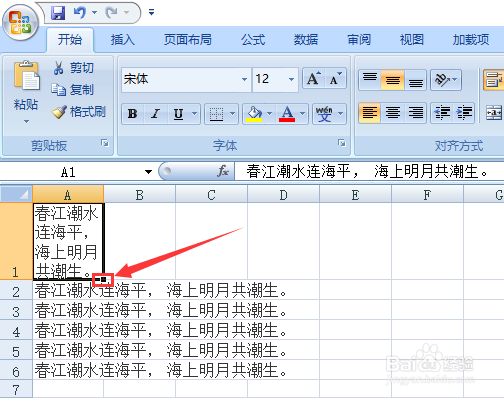The height and width of the screenshot is (398, 504).
Task: Toggle italic formatting
Action: 155,114
